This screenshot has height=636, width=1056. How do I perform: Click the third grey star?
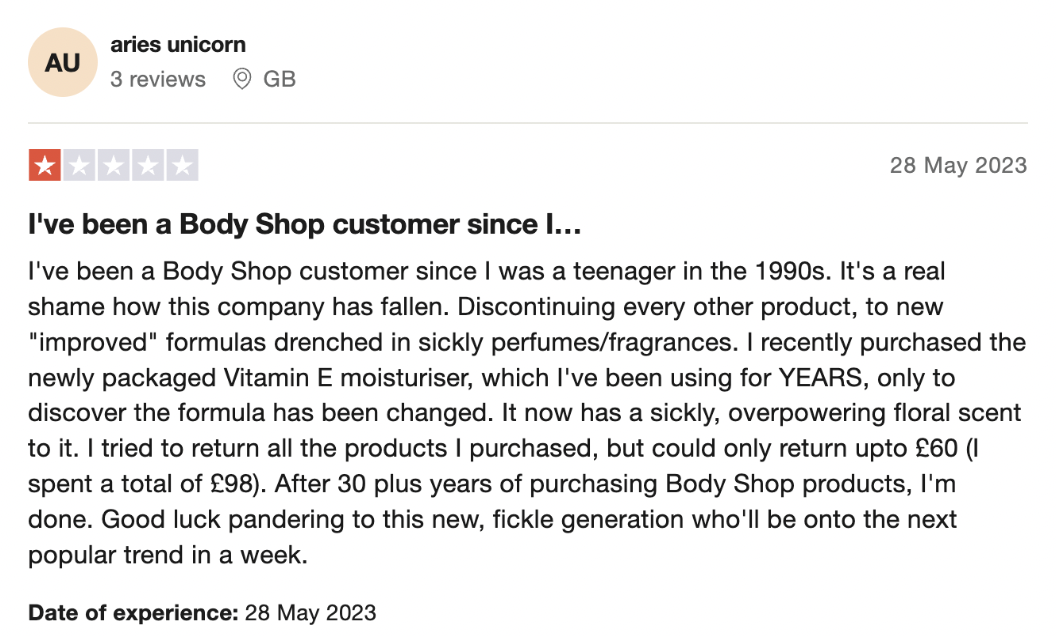(114, 165)
